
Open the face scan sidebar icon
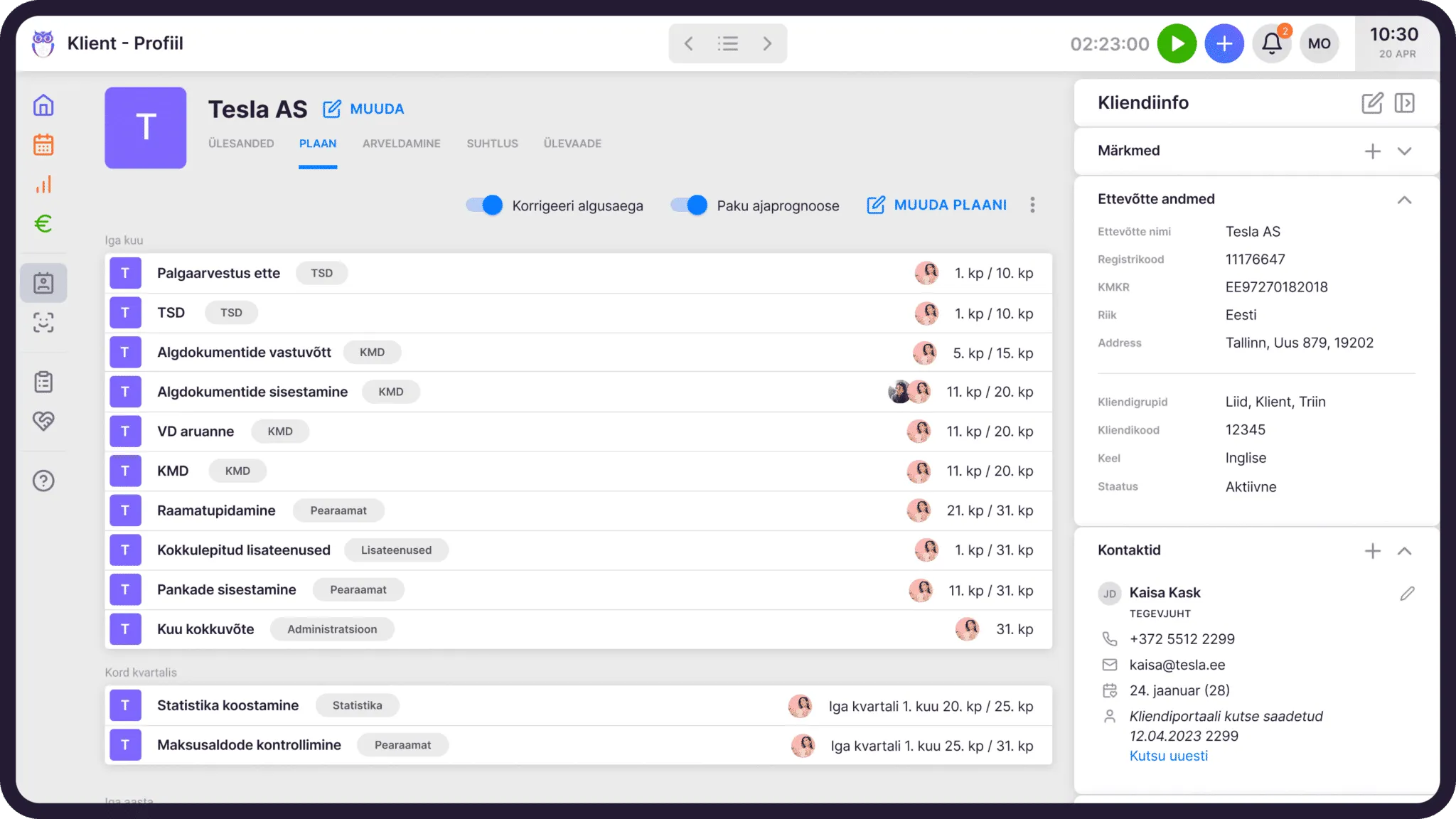point(43,323)
